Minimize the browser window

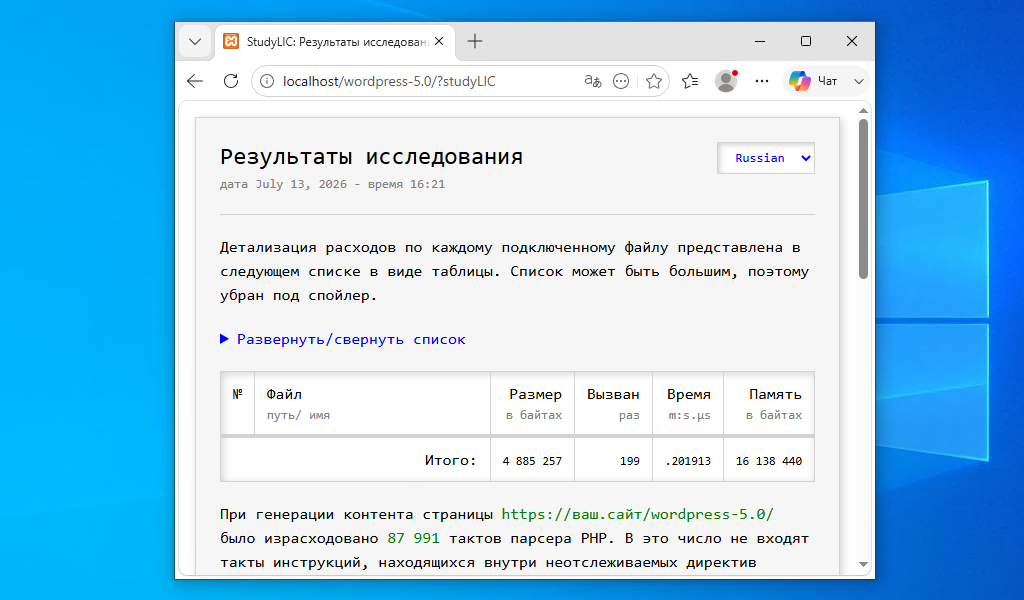point(760,41)
